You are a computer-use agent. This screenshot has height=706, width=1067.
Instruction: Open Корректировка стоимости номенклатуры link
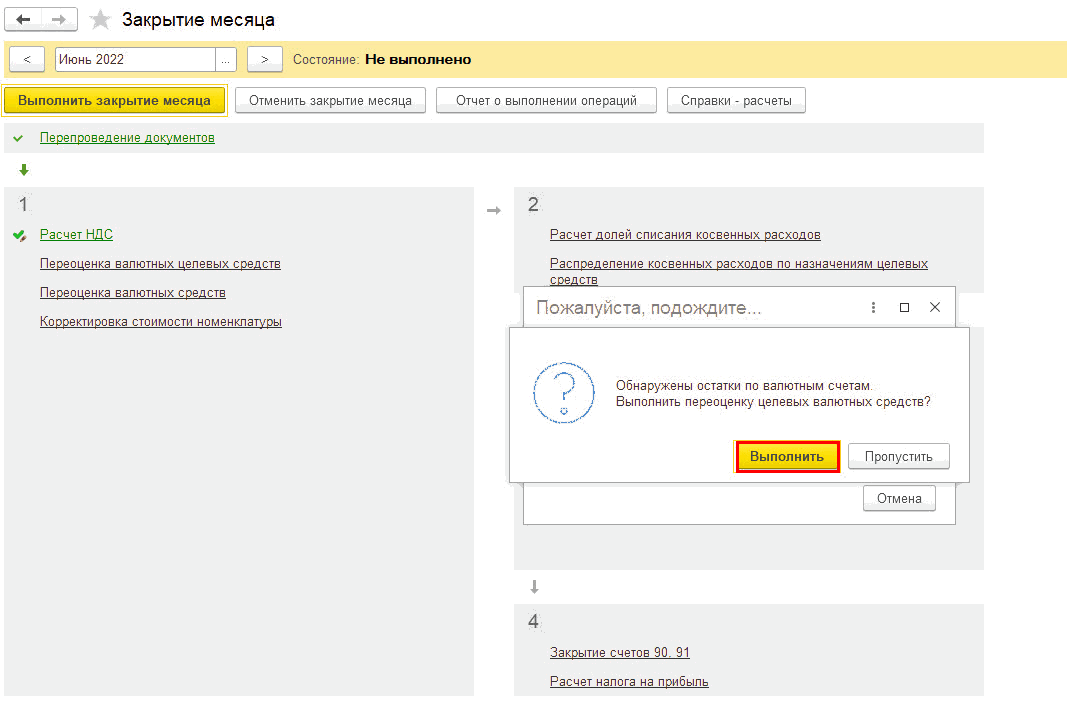click(x=160, y=322)
